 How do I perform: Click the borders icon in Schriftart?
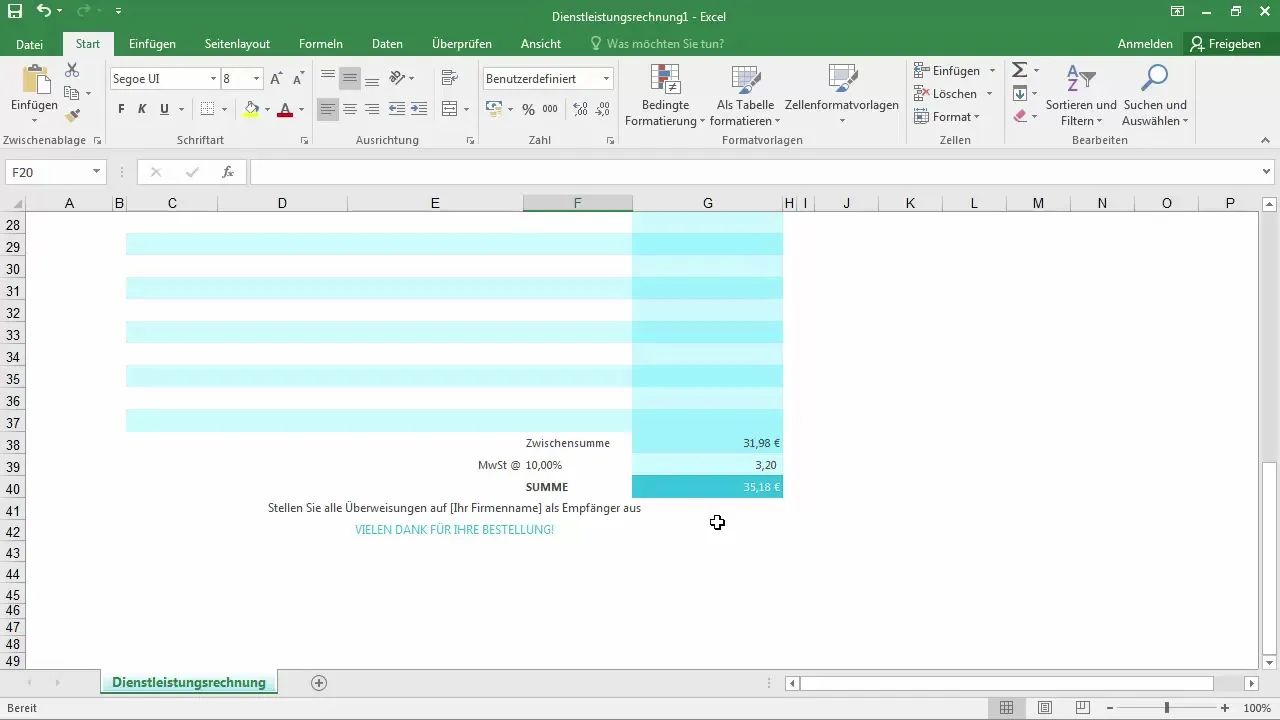coord(208,109)
